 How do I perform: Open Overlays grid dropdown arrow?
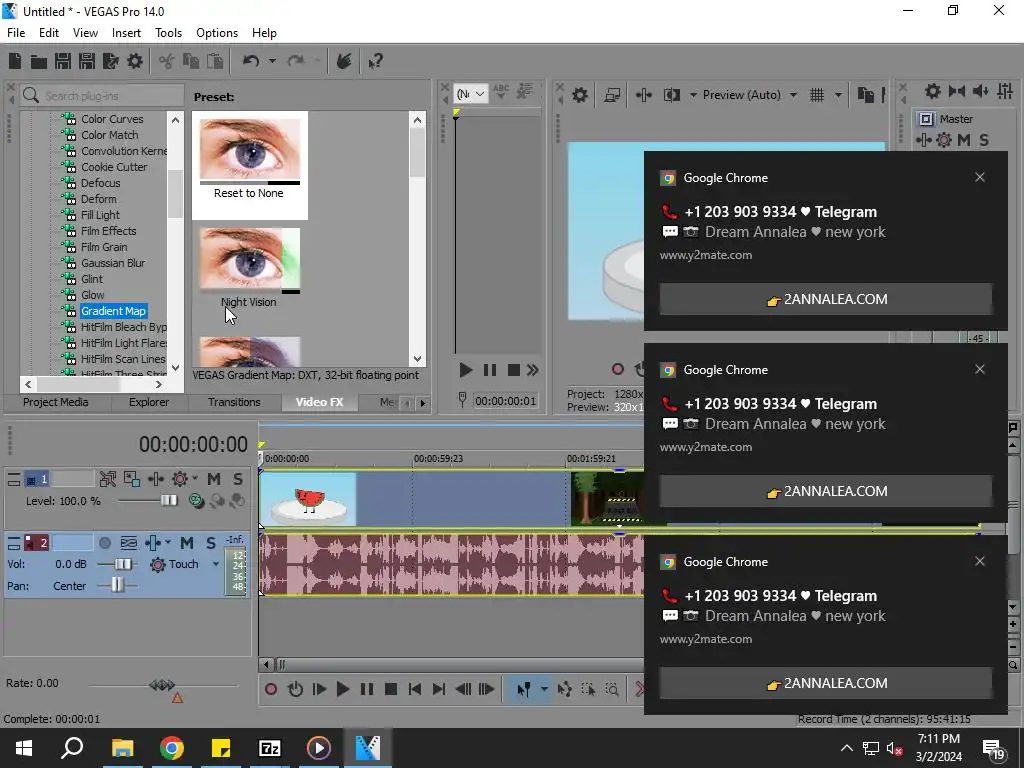(x=838, y=95)
